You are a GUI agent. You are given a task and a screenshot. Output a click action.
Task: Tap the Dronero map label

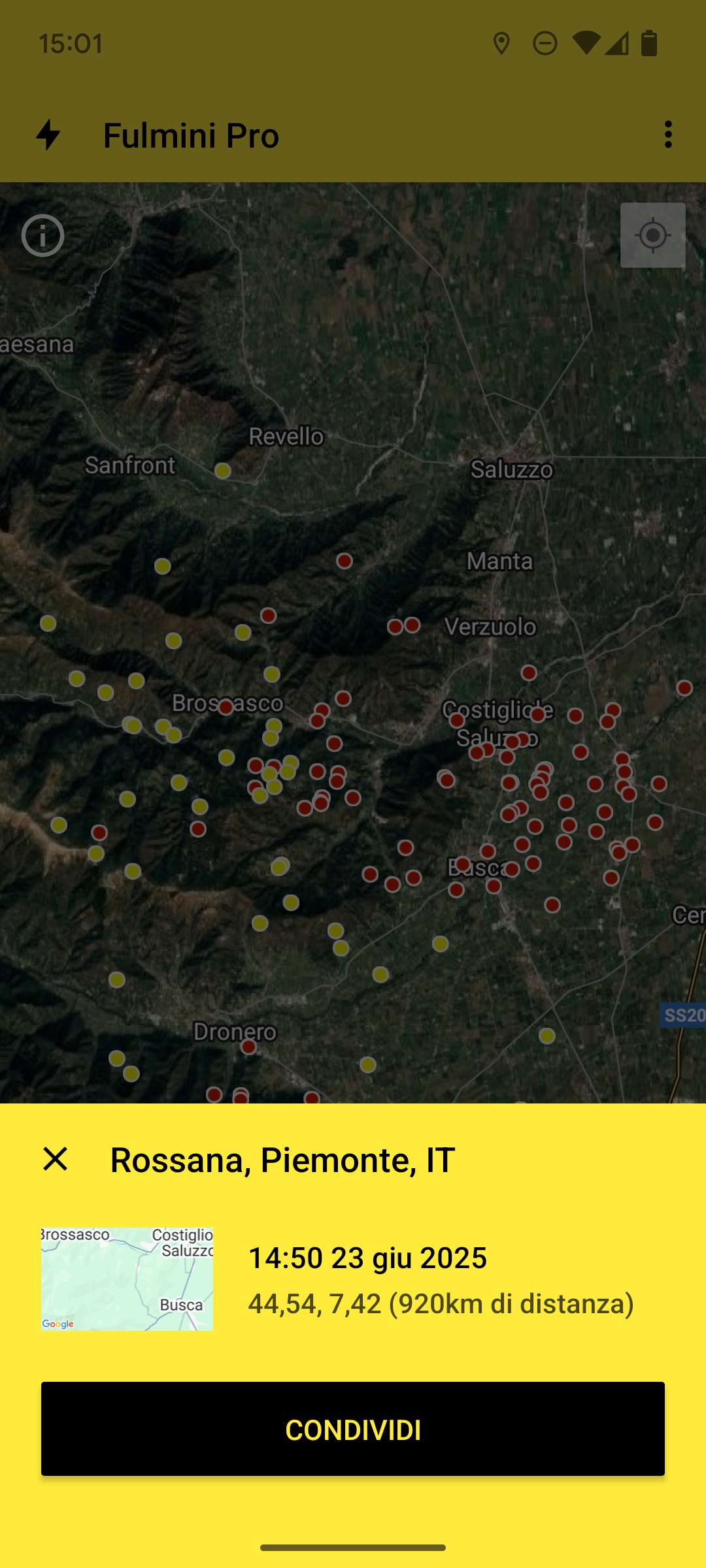pyautogui.click(x=235, y=1032)
